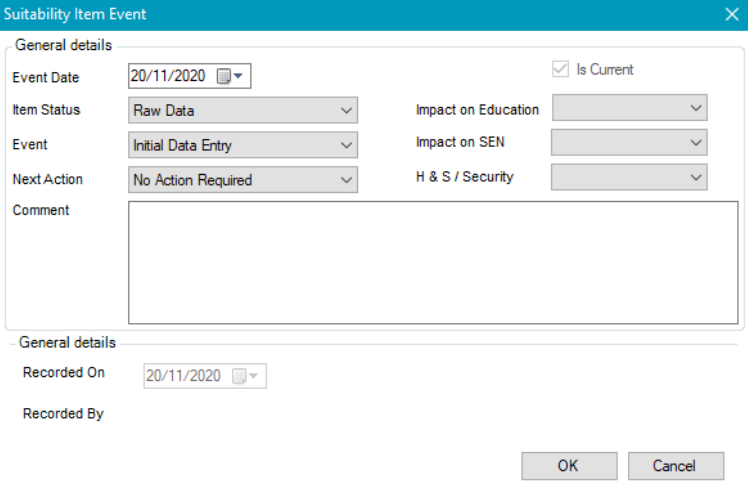Expand the Next Action dropdown
The image size is (748, 489).
point(346,180)
